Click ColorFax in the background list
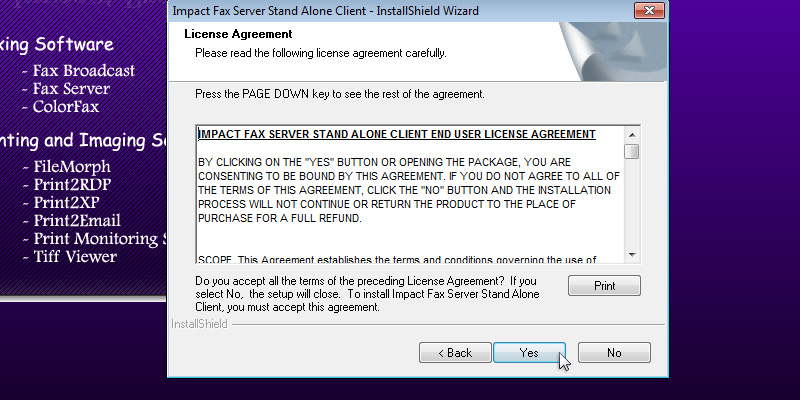 [x=66, y=106]
